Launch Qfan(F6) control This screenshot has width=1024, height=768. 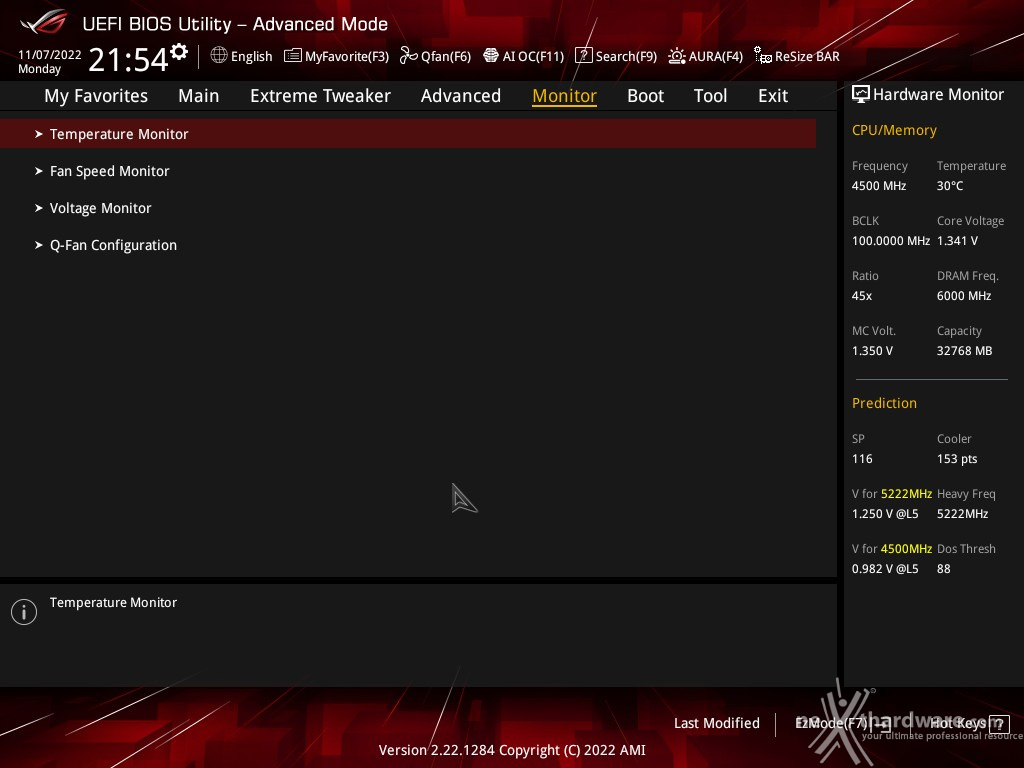coord(435,56)
